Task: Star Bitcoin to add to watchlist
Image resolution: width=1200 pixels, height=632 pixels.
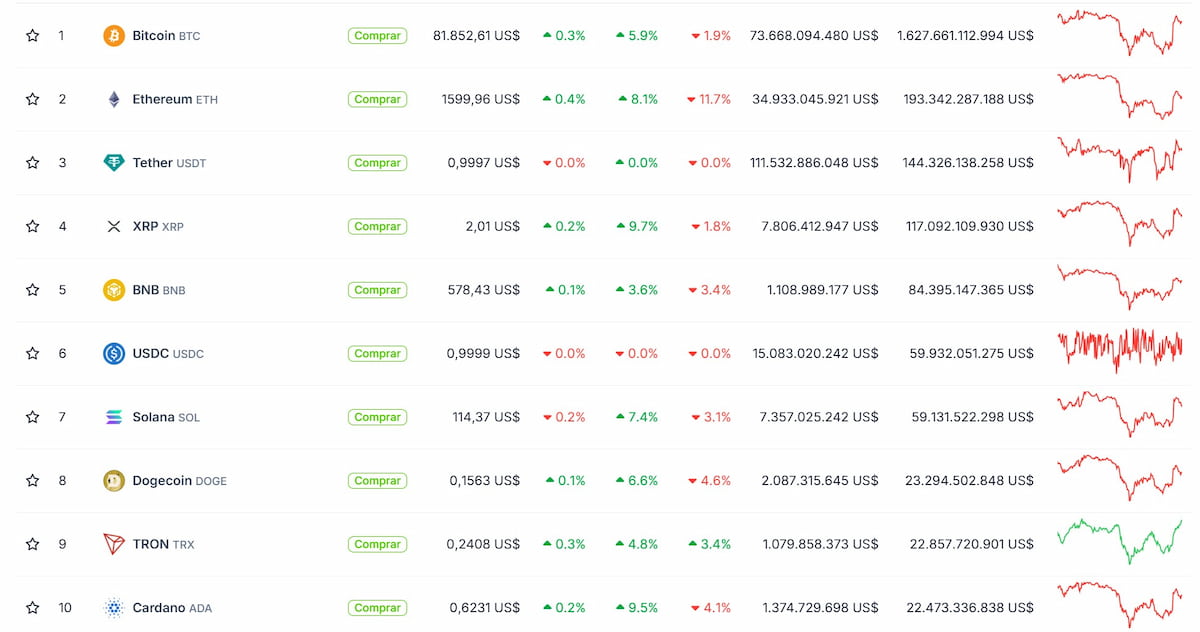Action: (32, 36)
